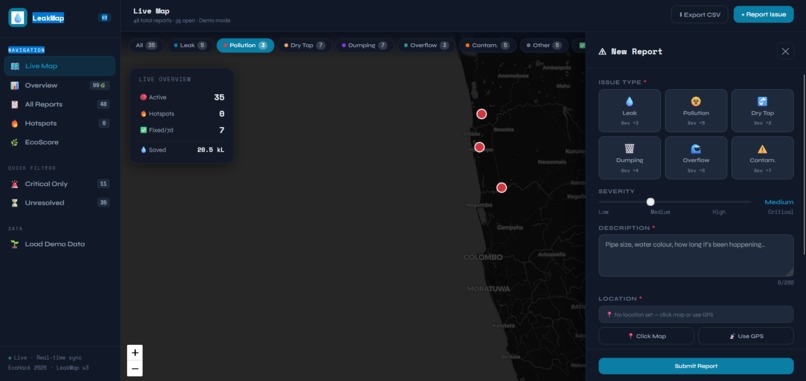The height and width of the screenshot is (381, 806).
Task: Click the + Report Issue button
Action: [x=763, y=14]
